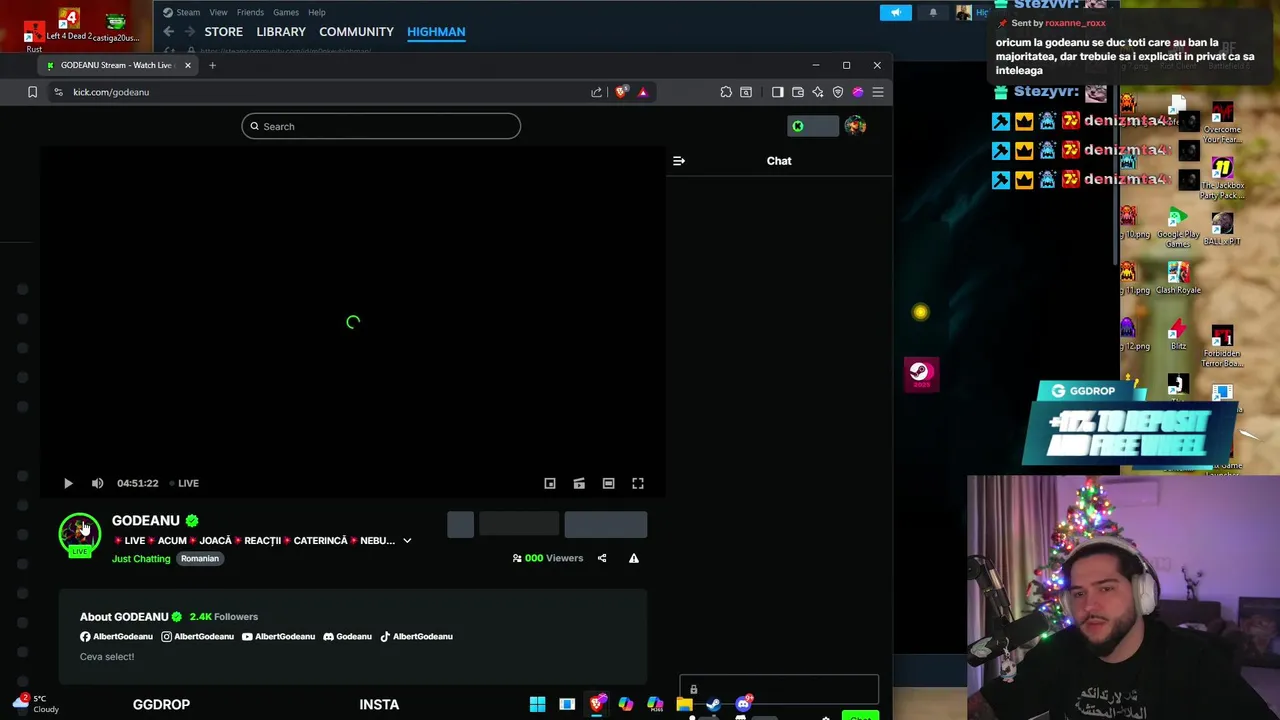Image resolution: width=1280 pixels, height=720 pixels.
Task: Open the Discord taskbar icon
Action: (743, 704)
